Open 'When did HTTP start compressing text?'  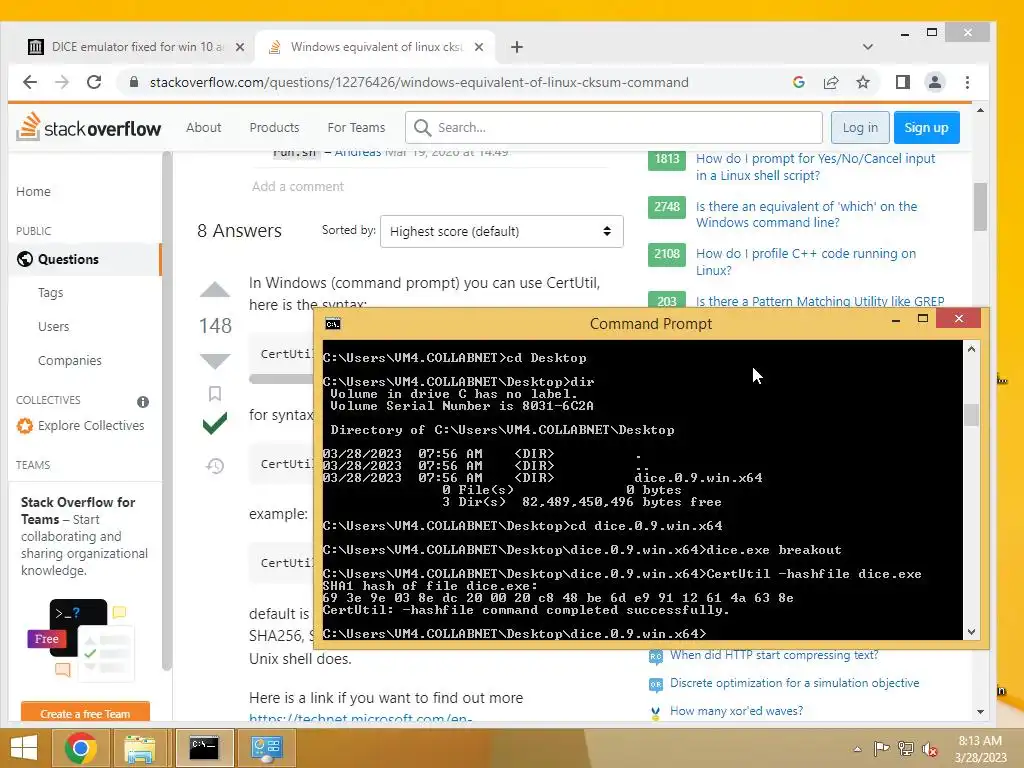(x=774, y=655)
